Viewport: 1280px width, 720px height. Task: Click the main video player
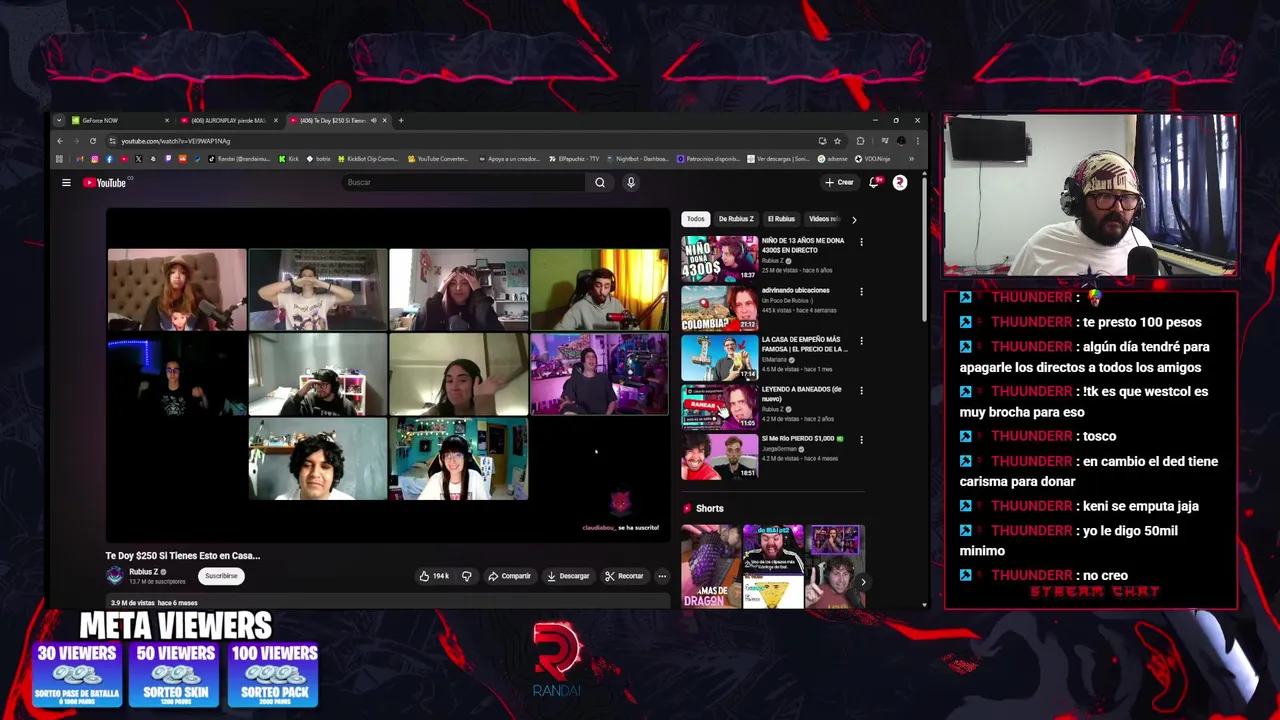point(388,375)
